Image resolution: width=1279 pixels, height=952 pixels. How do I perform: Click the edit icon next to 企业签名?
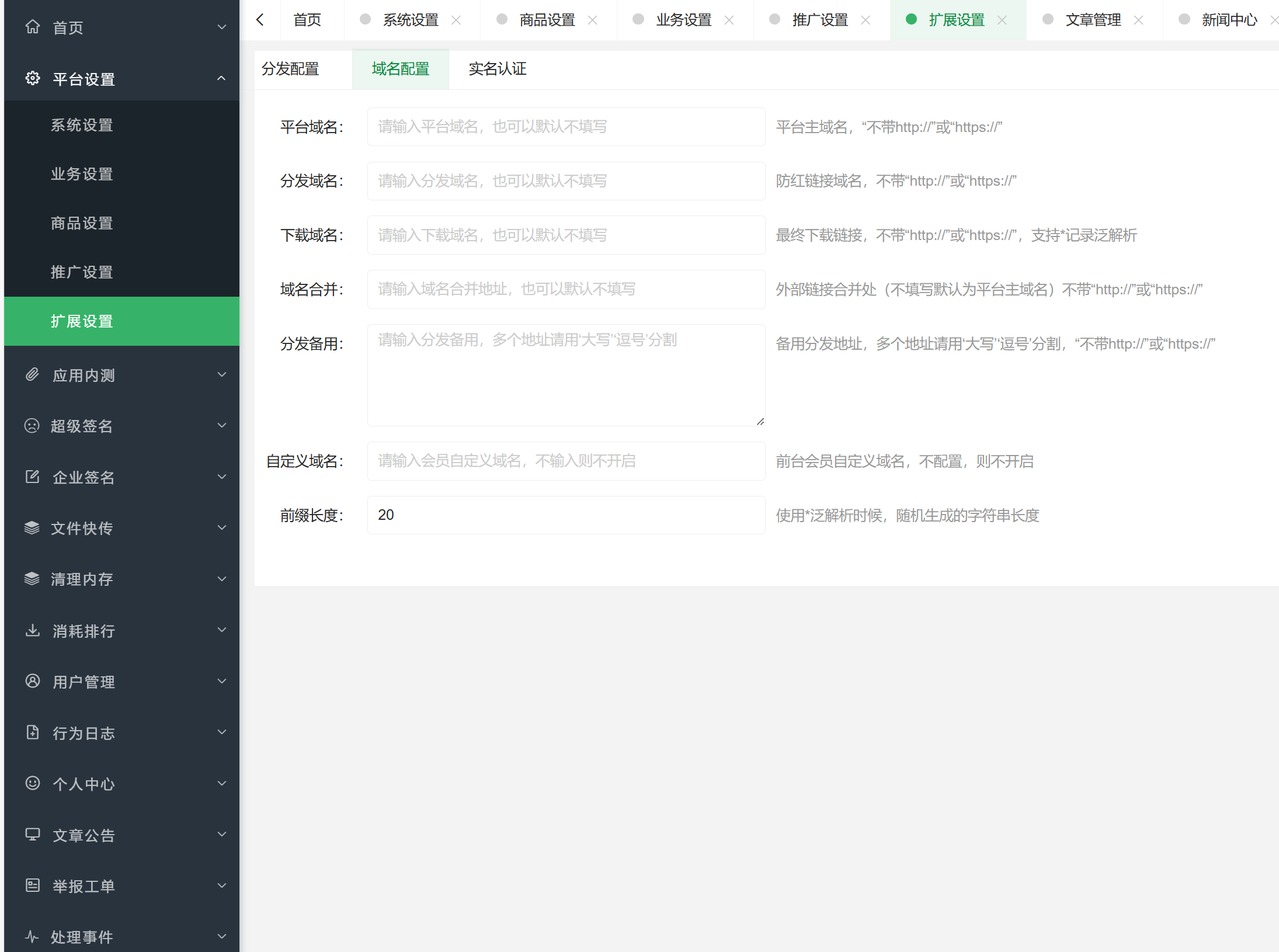pos(33,477)
